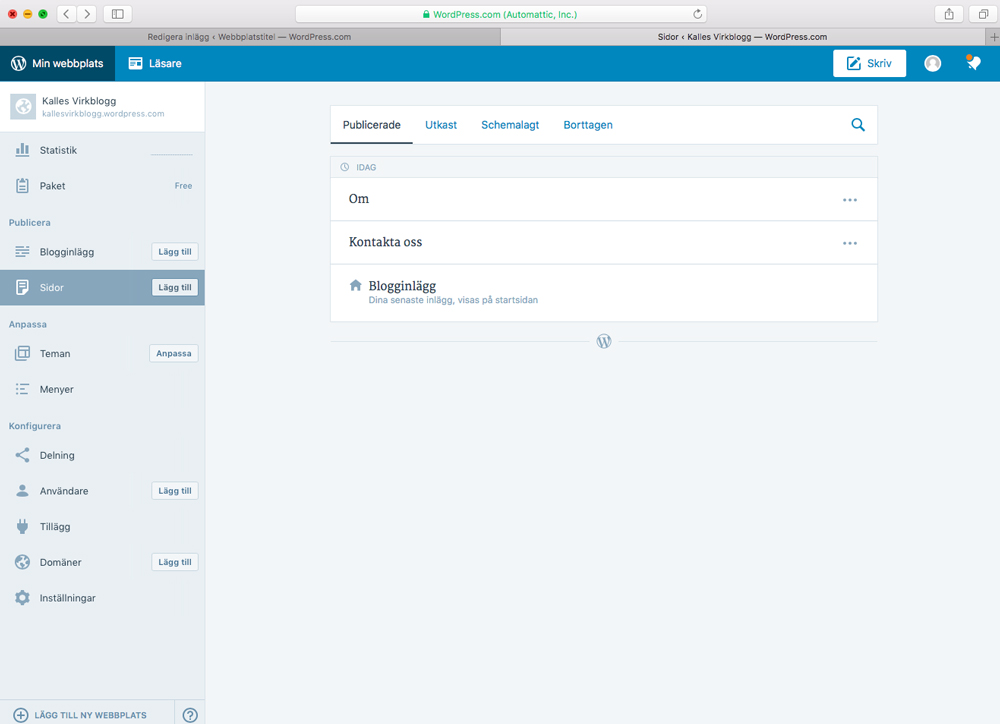Expand options menu for Kontakta oss page
The width and height of the screenshot is (1000, 724).
coord(849,243)
